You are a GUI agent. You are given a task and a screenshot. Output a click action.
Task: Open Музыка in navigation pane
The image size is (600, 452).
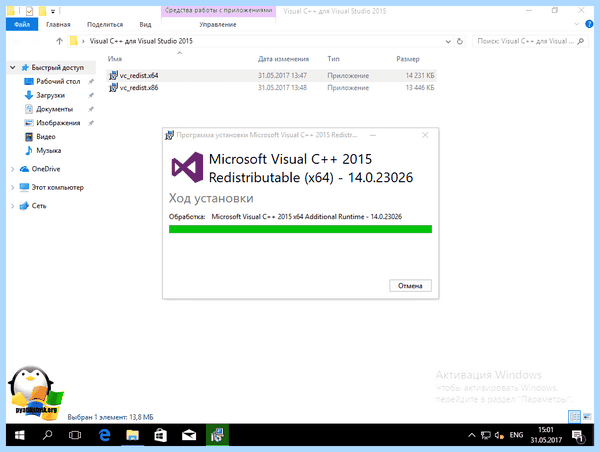(x=48, y=150)
